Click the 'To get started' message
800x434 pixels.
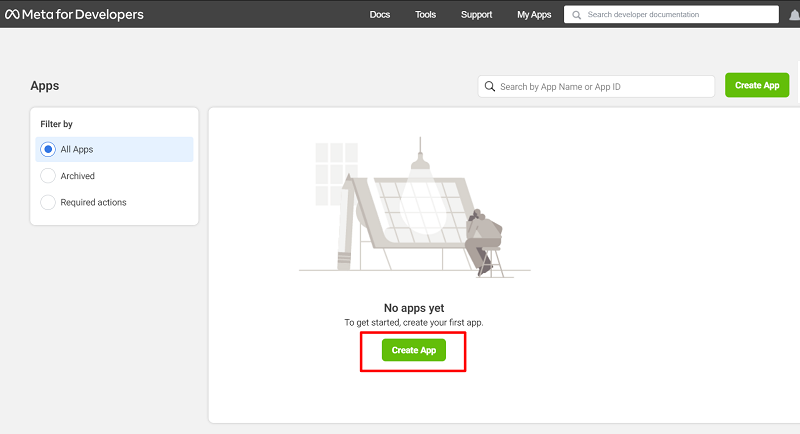[414, 322]
